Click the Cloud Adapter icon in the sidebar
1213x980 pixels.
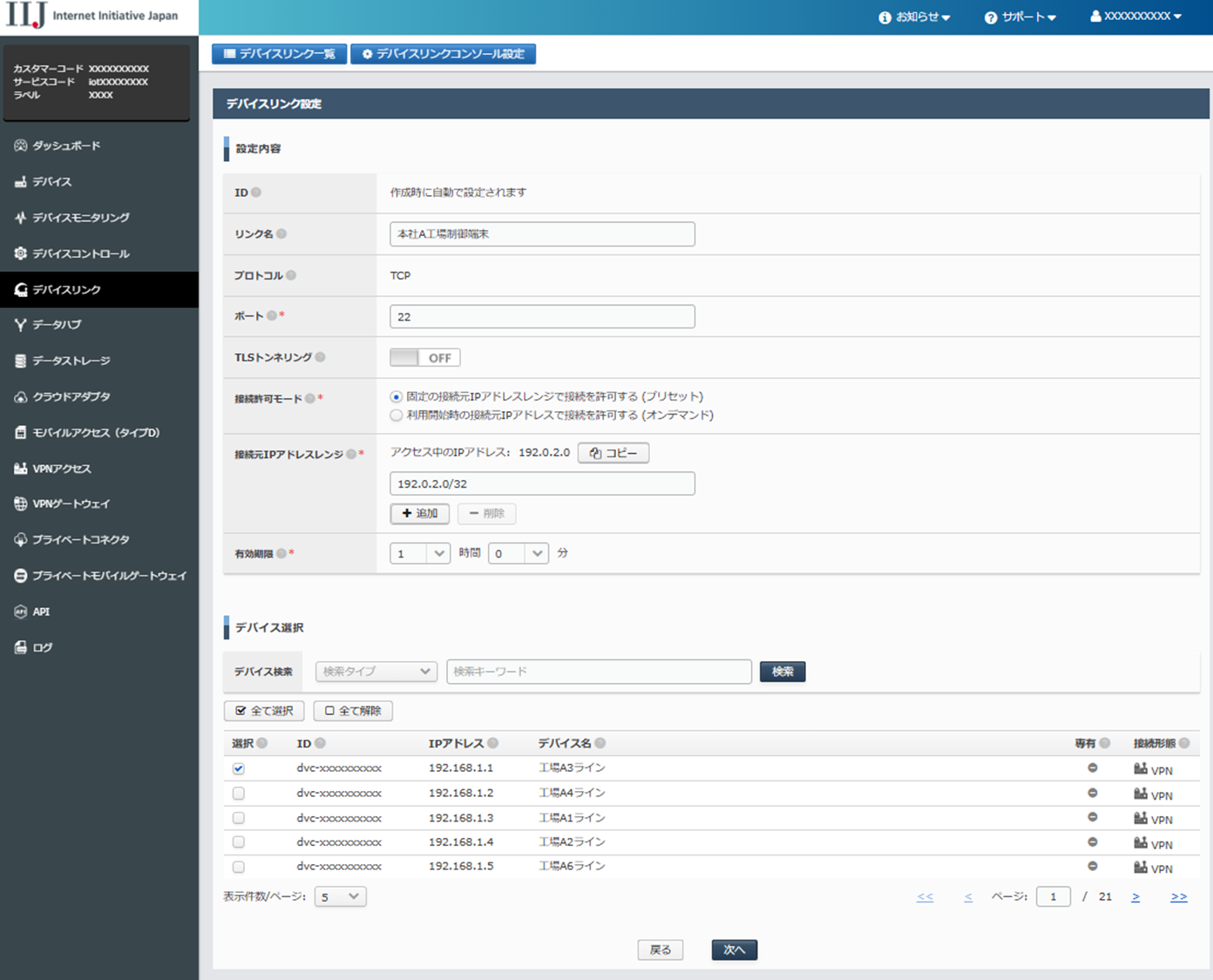(21, 397)
